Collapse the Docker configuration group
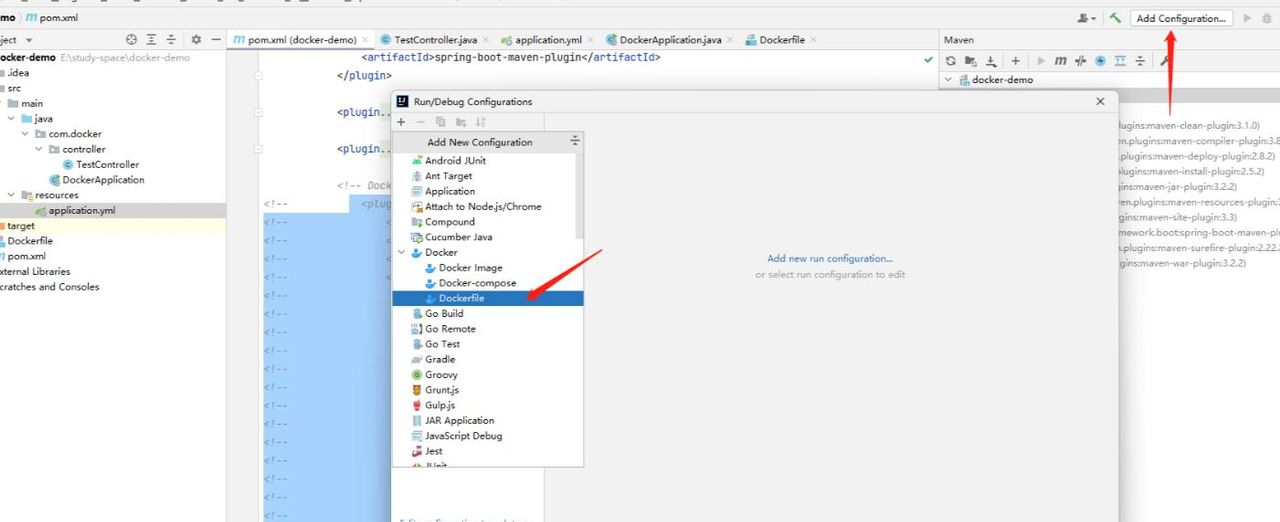Image resolution: width=1280 pixels, height=522 pixels. tap(402, 252)
